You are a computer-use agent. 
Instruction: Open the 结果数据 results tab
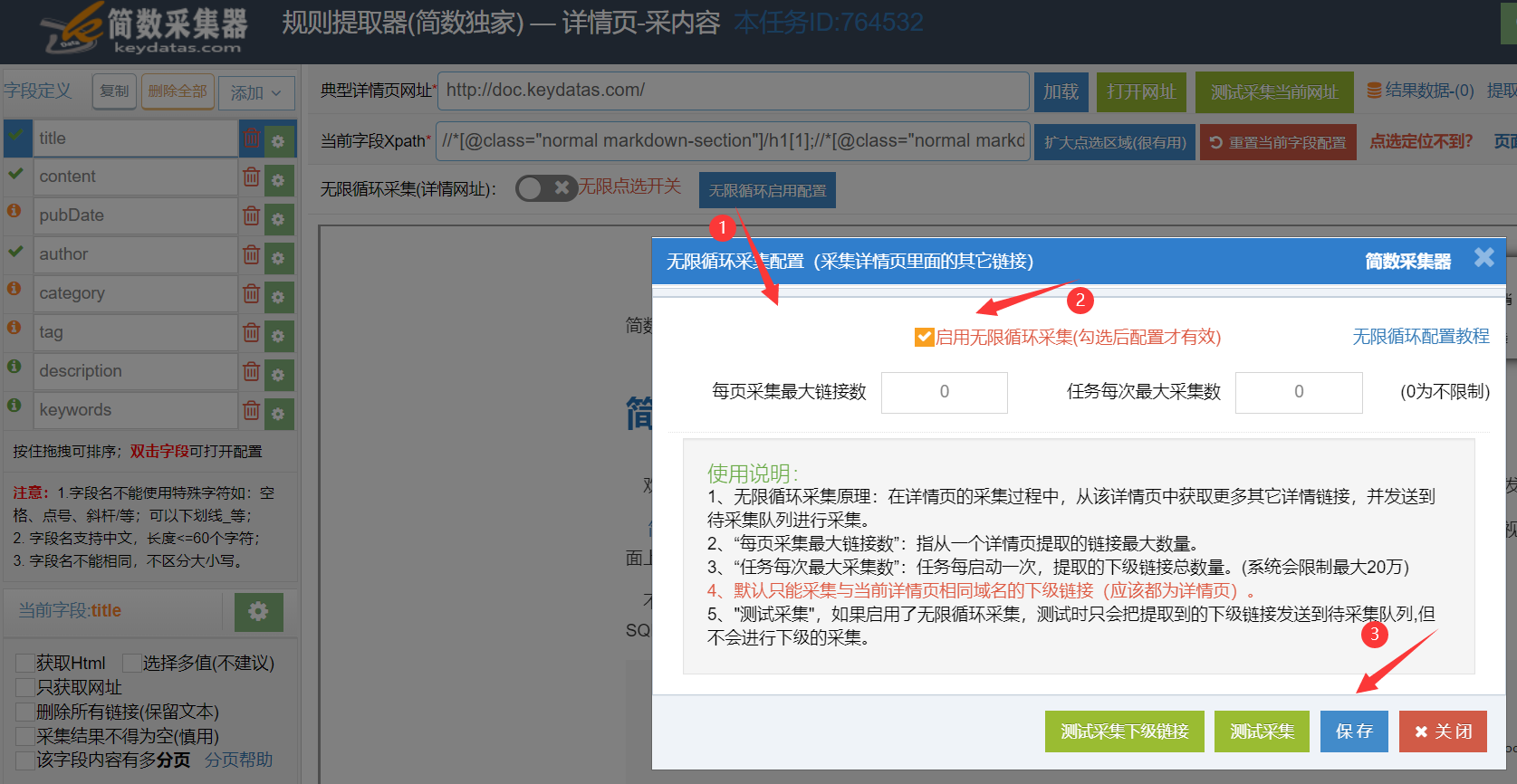click(x=1420, y=91)
